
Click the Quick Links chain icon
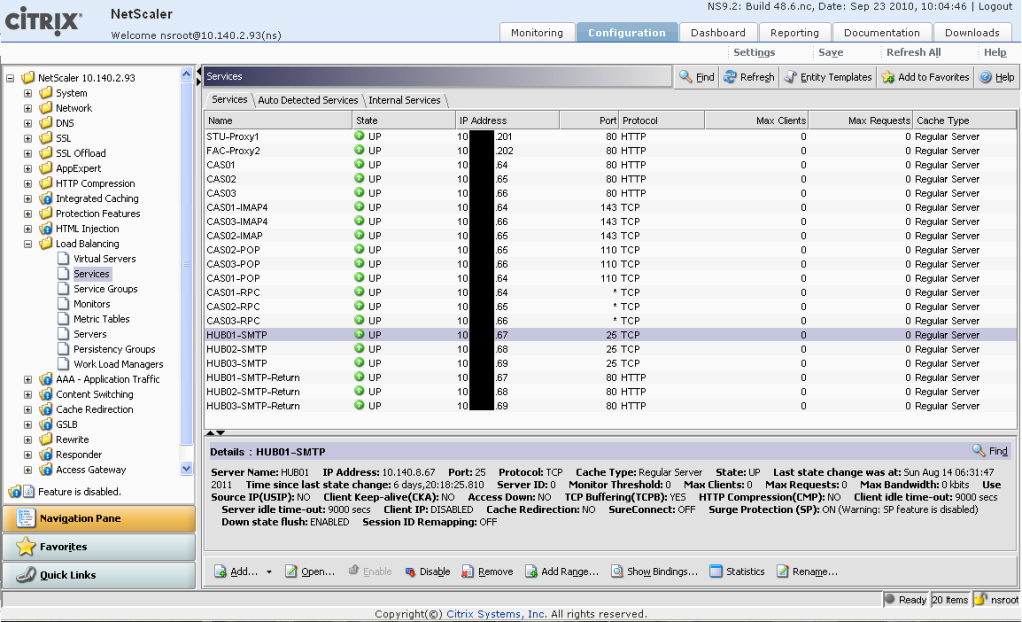coord(25,574)
